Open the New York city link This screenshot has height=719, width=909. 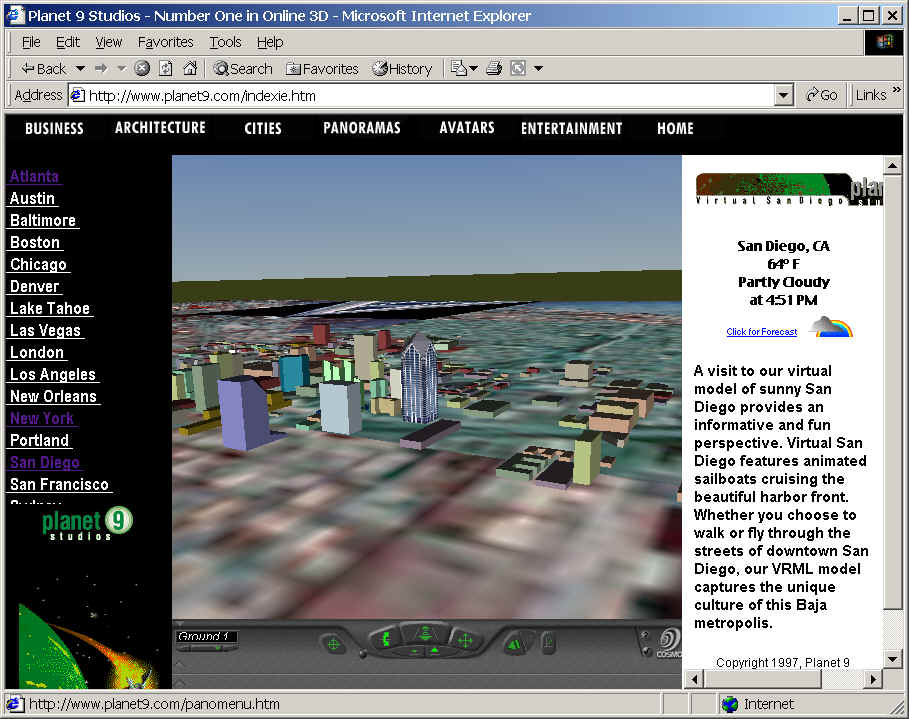42,419
